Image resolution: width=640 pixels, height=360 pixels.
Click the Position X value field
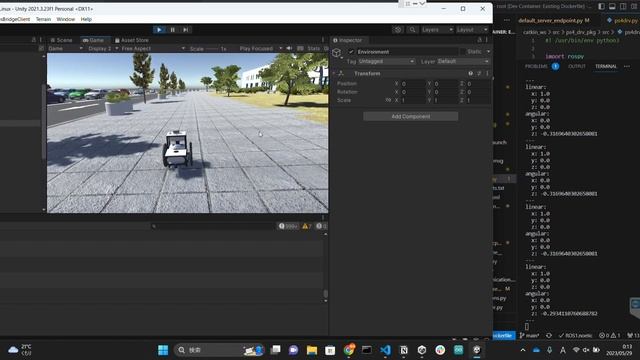tap(413, 84)
